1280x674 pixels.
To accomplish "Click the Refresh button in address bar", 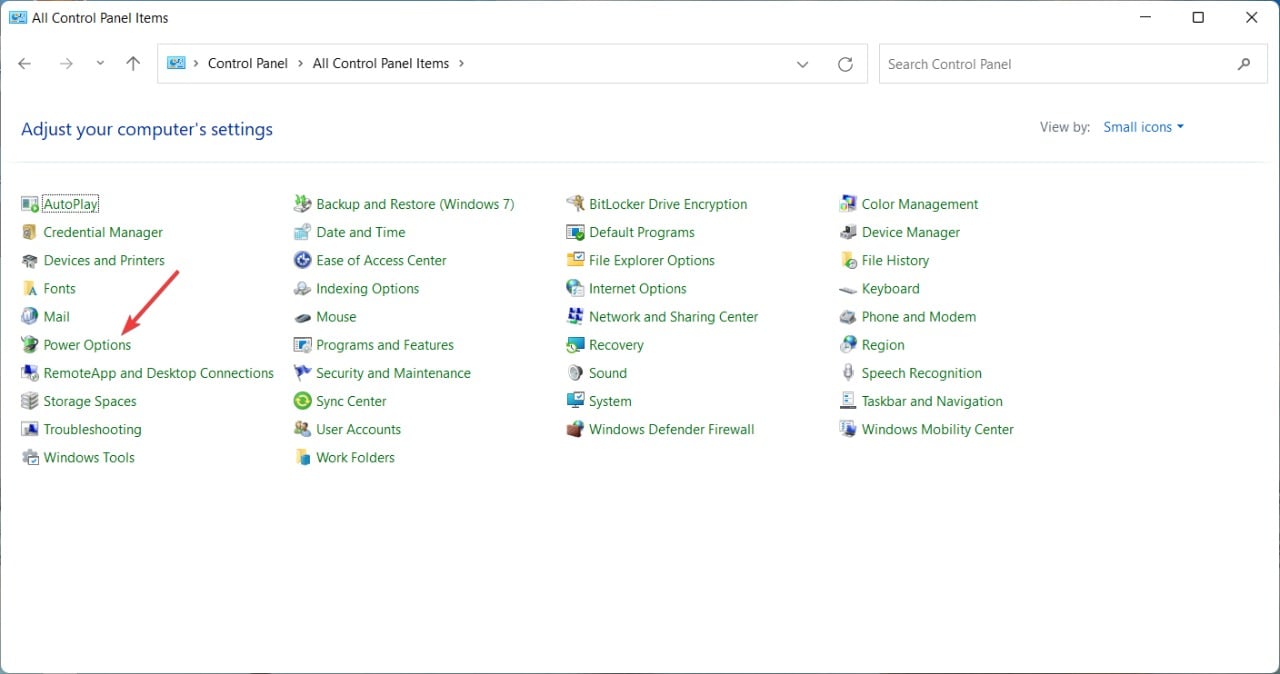I will [x=845, y=64].
